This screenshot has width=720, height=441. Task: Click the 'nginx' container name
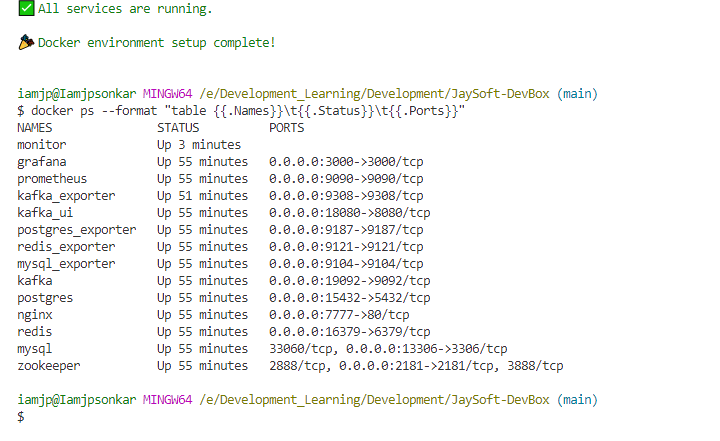(35, 315)
